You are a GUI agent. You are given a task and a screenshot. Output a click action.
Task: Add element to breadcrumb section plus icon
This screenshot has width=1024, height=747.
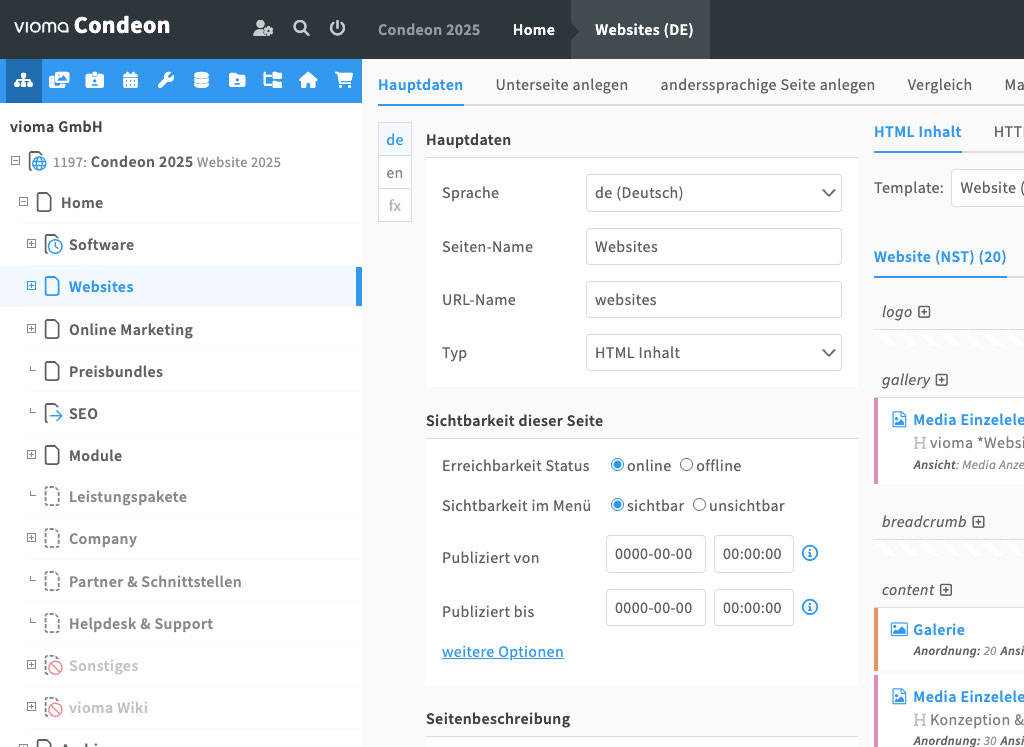[x=978, y=522]
